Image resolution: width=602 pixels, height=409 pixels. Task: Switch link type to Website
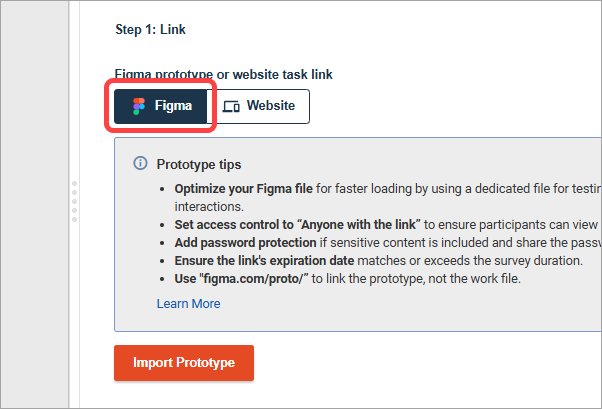click(x=258, y=106)
